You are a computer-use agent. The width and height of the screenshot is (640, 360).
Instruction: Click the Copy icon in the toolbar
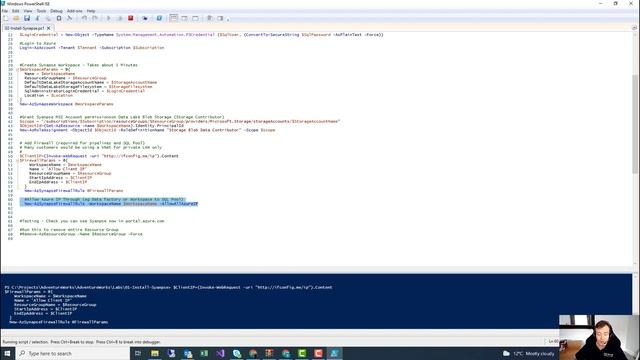(x=48, y=18)
